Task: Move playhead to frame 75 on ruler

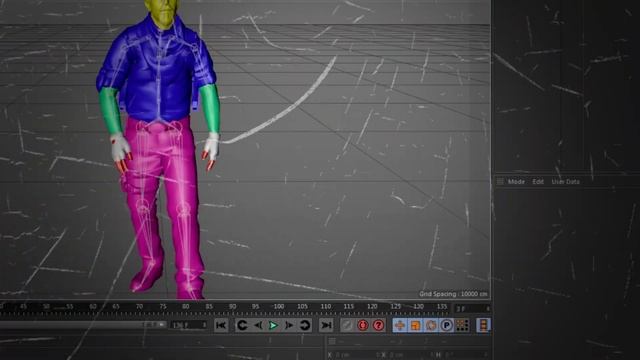Action: click(163, 307)
